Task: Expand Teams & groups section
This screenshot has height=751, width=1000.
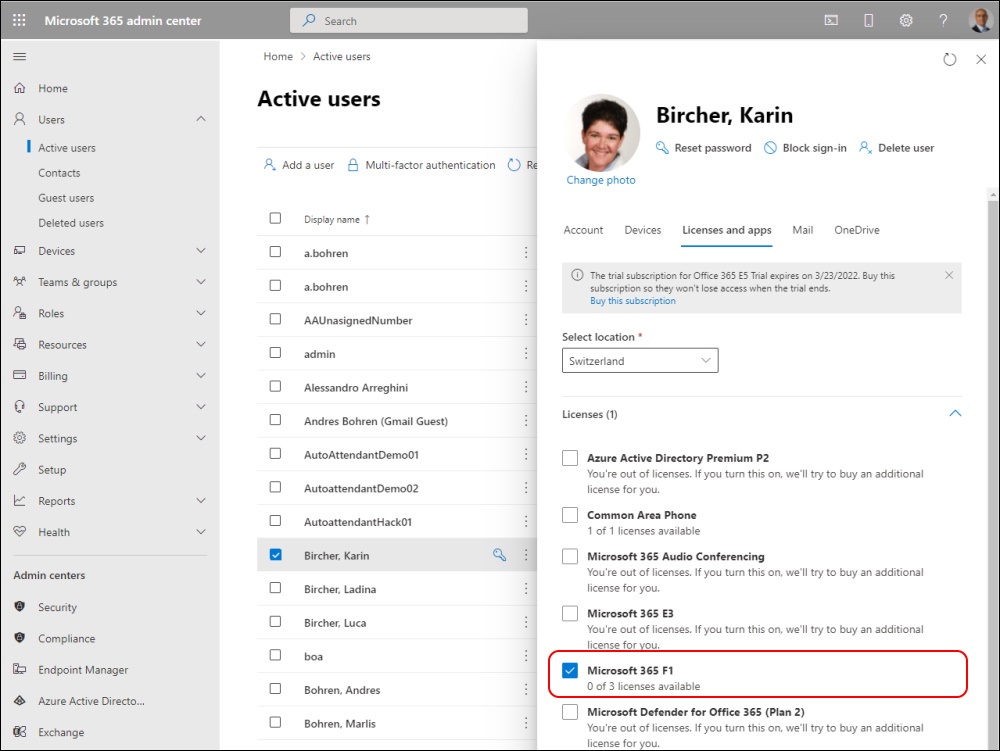Action: click(201, 282)
